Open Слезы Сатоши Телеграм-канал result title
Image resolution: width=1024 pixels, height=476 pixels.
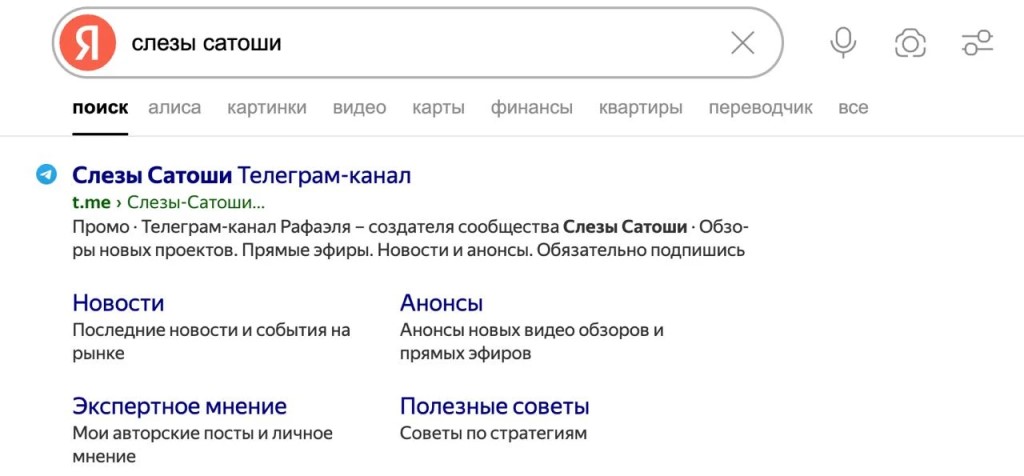point(241,176)
